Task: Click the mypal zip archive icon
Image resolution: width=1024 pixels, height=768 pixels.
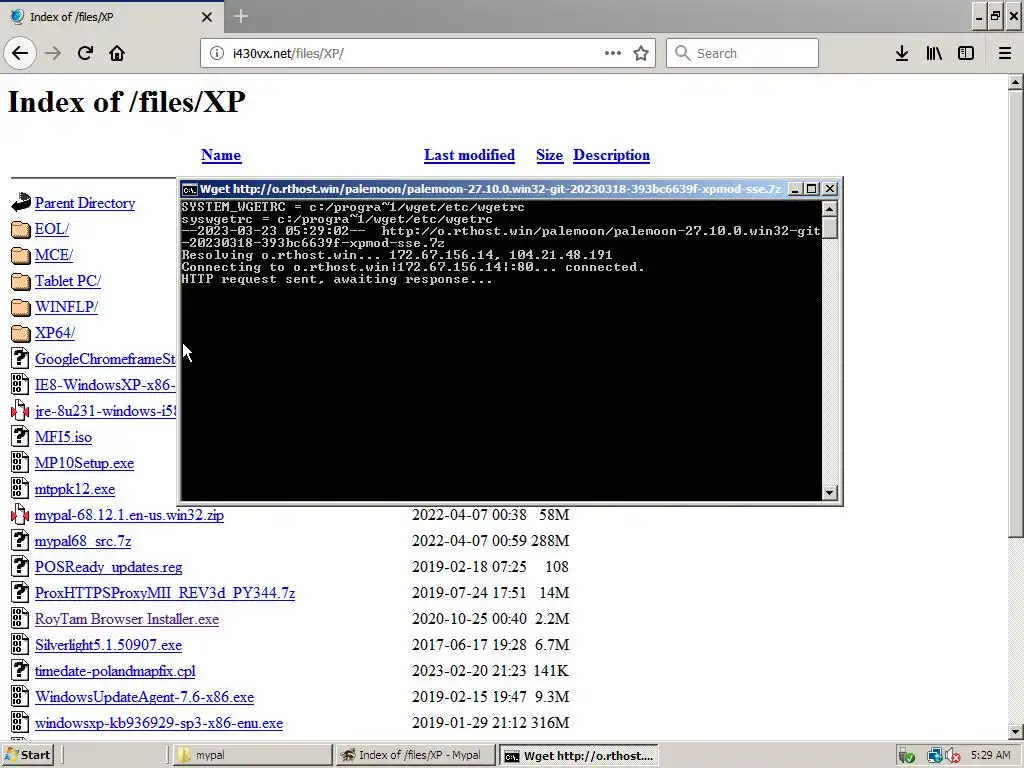Action: coord(20,515)
